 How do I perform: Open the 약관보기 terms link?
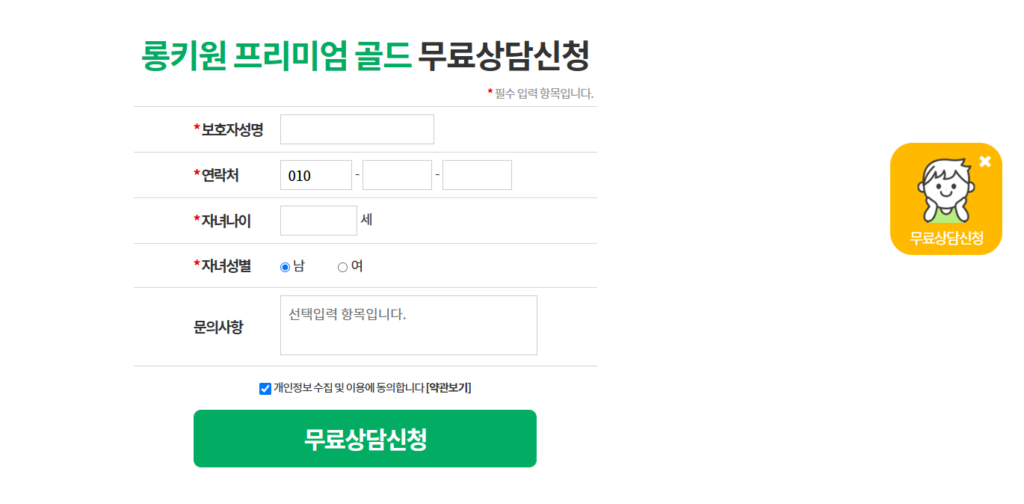(449, 388)
